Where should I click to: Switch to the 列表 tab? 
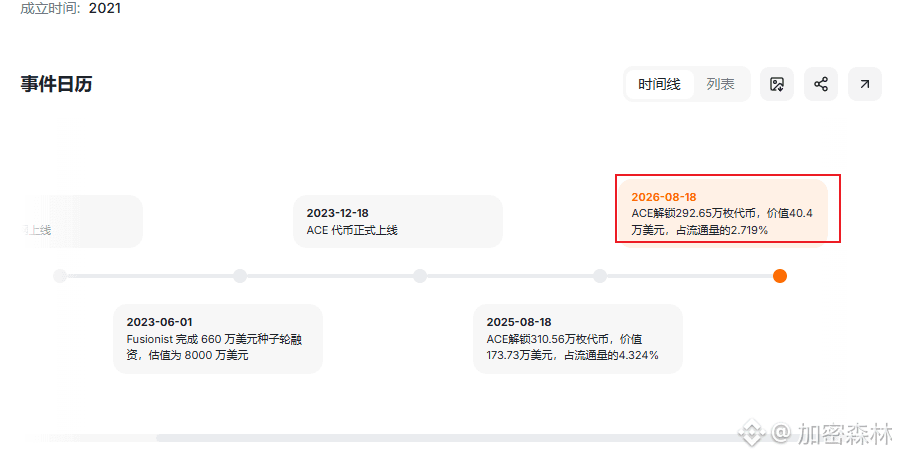tap(720, 84)
